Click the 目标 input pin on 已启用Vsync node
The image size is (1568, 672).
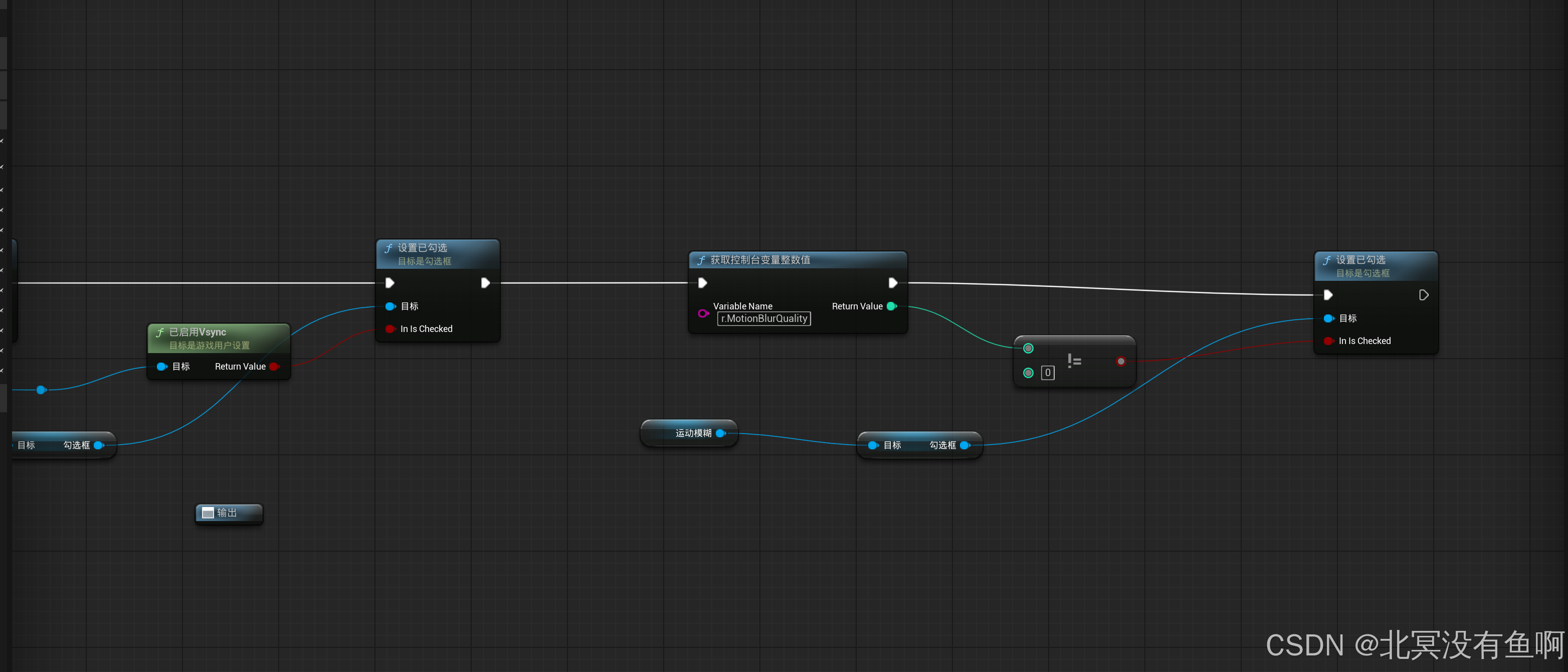click(x=162, y=367)
